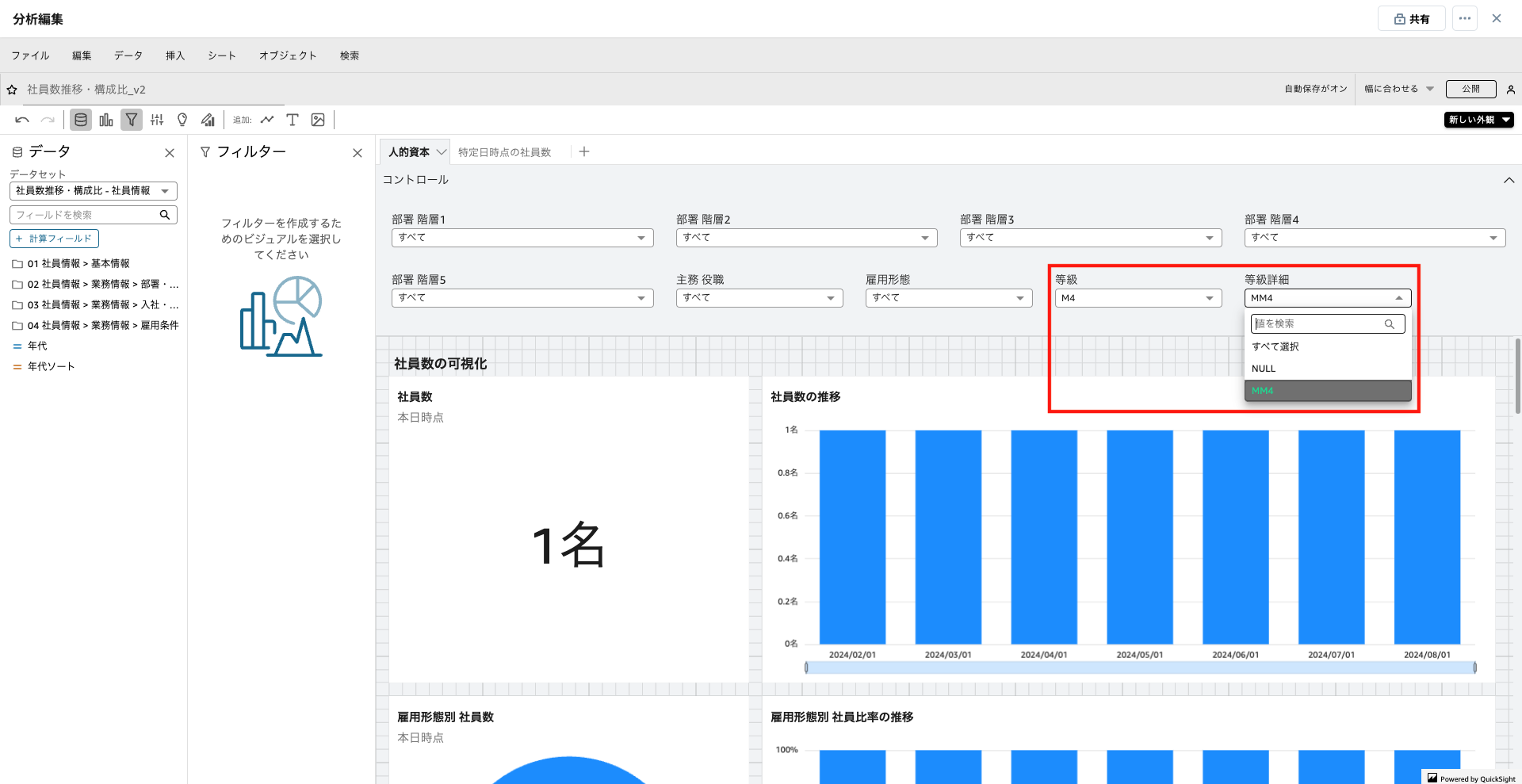Select the MM4 option in list
The width and height of the screenshot is (1522, 784).
click(x=1327, y=391)
